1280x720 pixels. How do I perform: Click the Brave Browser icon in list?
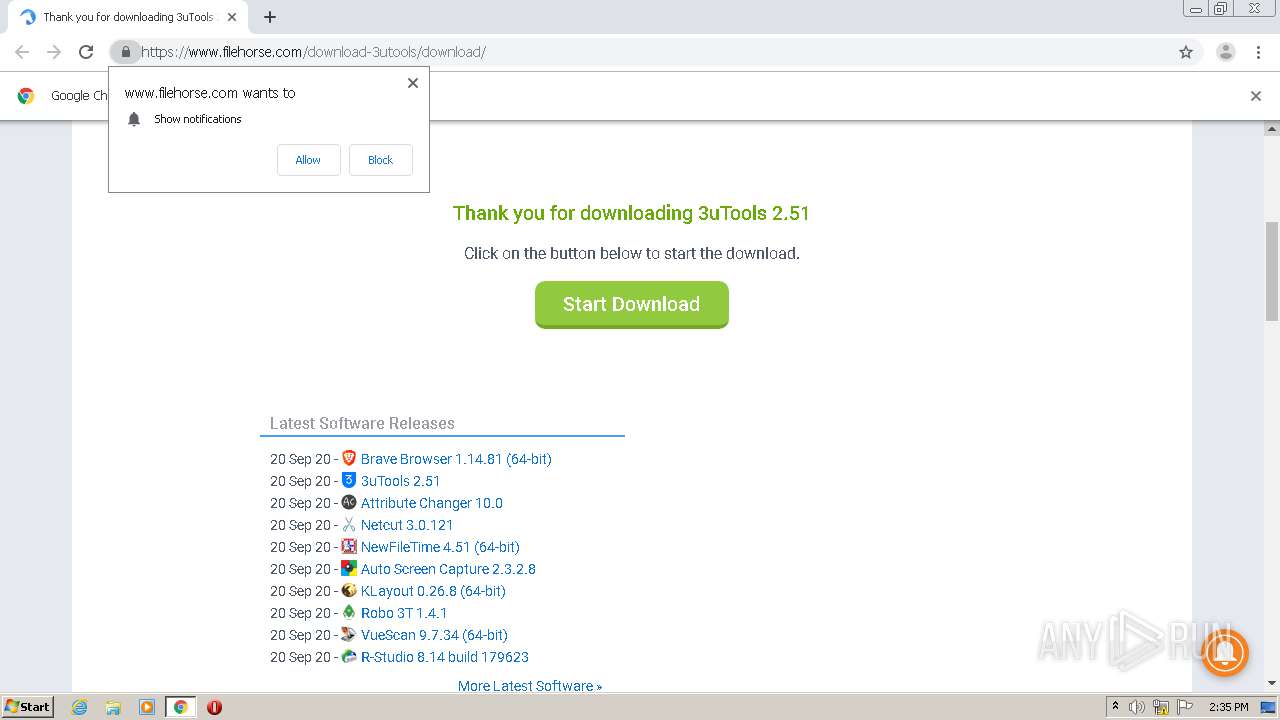point(349,458)
